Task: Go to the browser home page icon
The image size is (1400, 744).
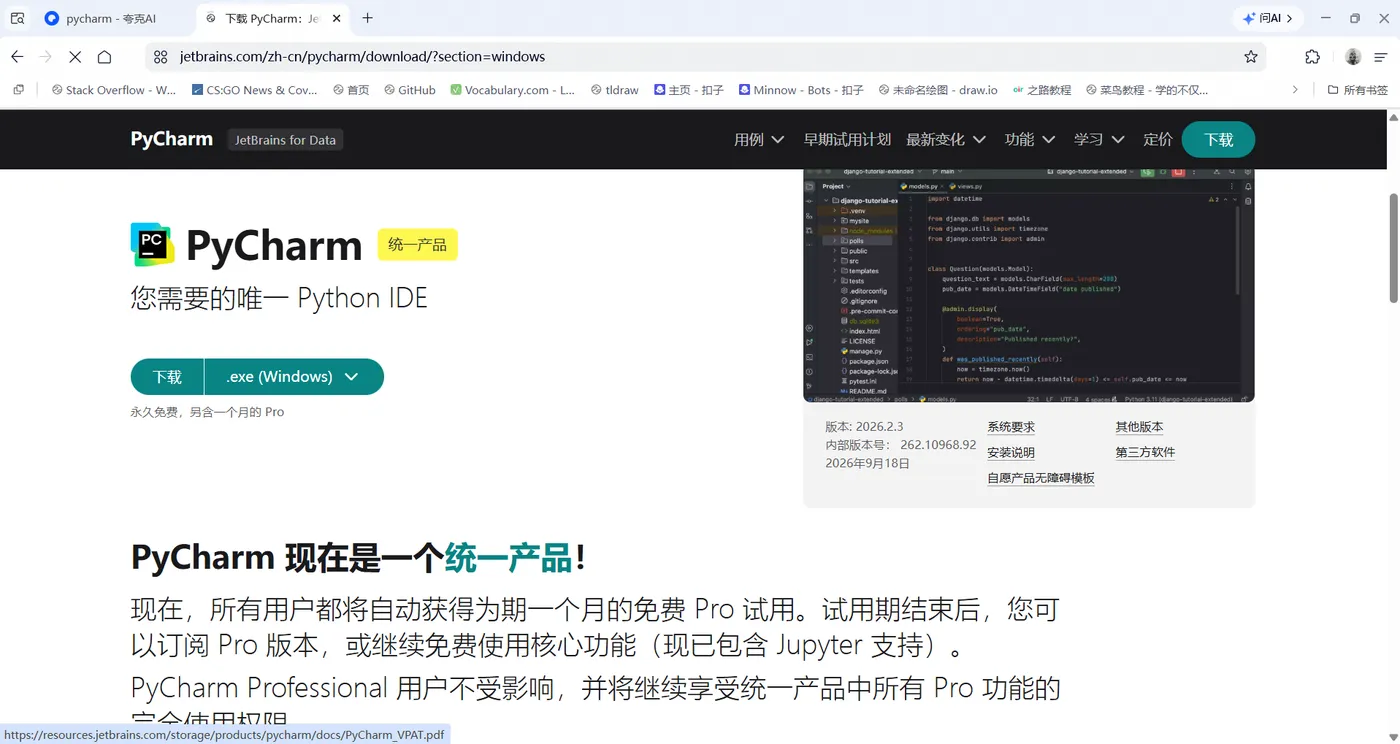Action: pos(104,57)
